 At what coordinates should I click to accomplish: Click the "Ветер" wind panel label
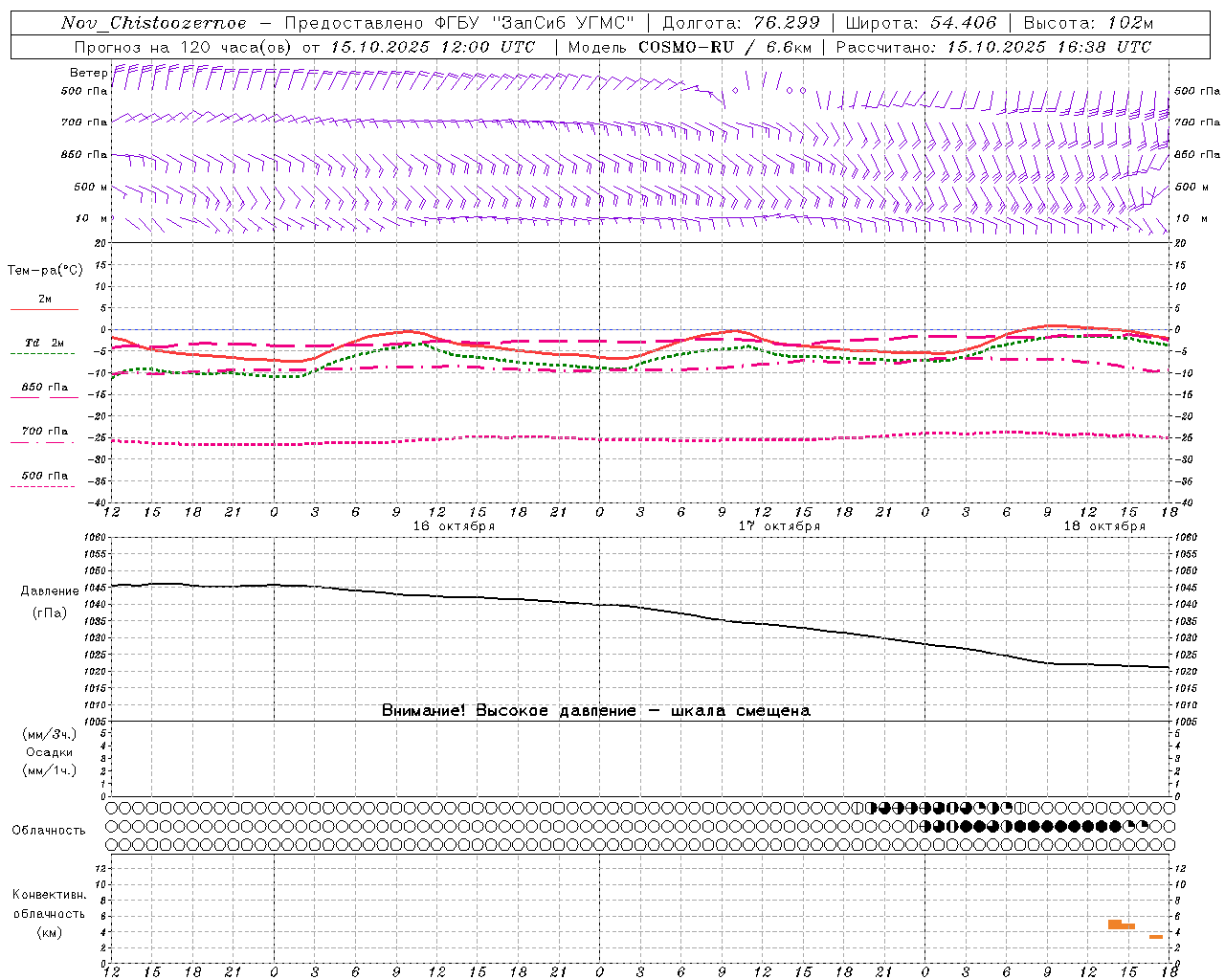click(88, 73)
